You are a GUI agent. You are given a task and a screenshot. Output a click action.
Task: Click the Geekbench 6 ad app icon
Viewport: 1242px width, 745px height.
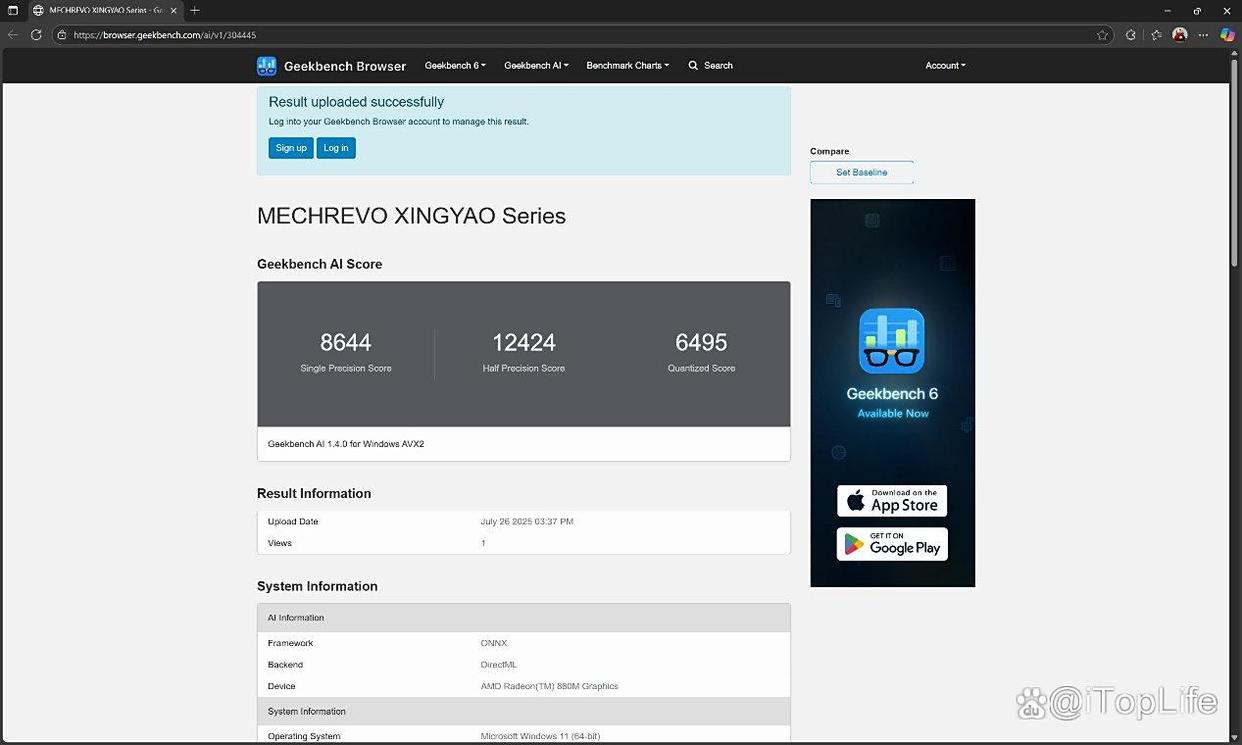pos(892,341)
